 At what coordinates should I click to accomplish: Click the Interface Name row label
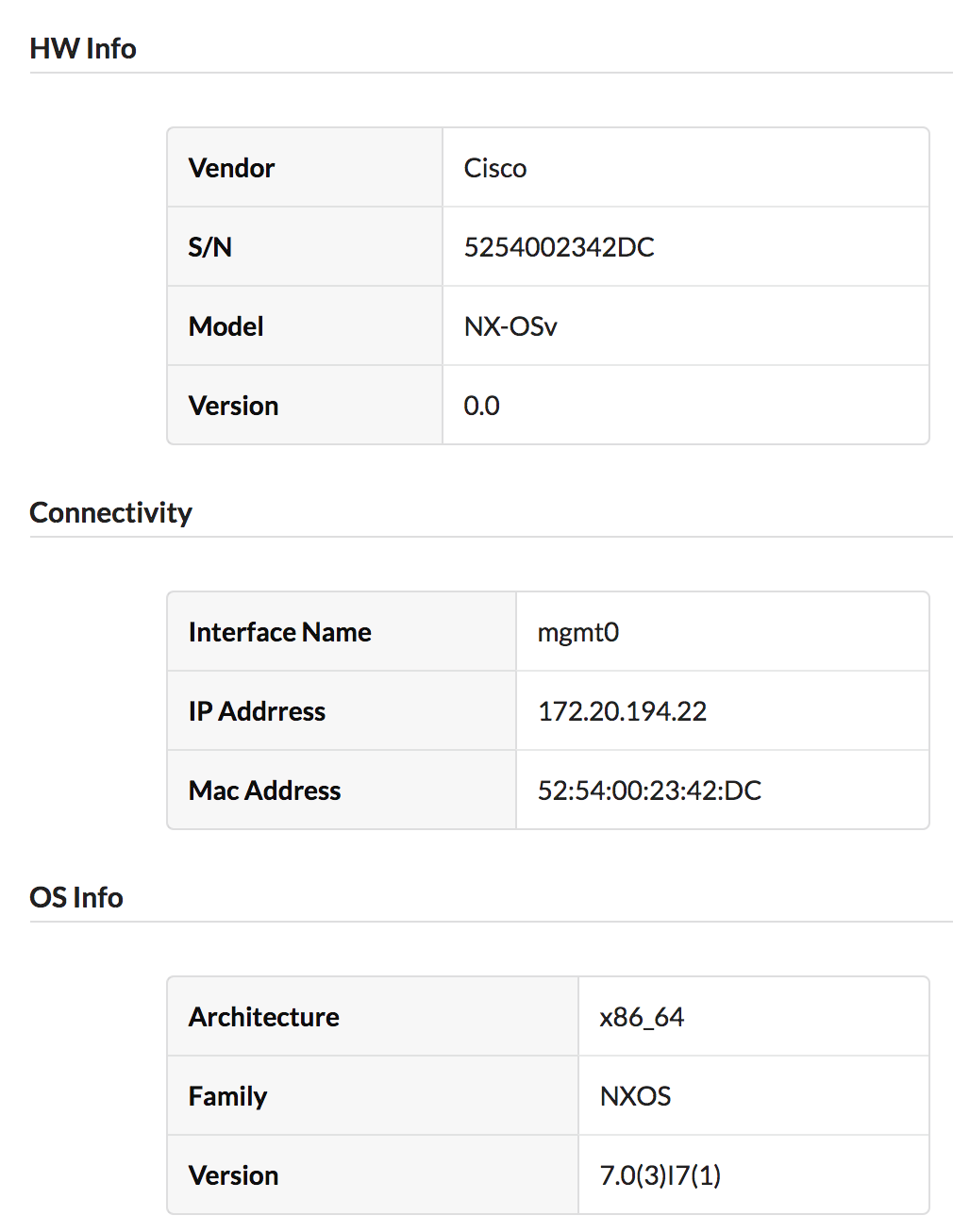279,633
